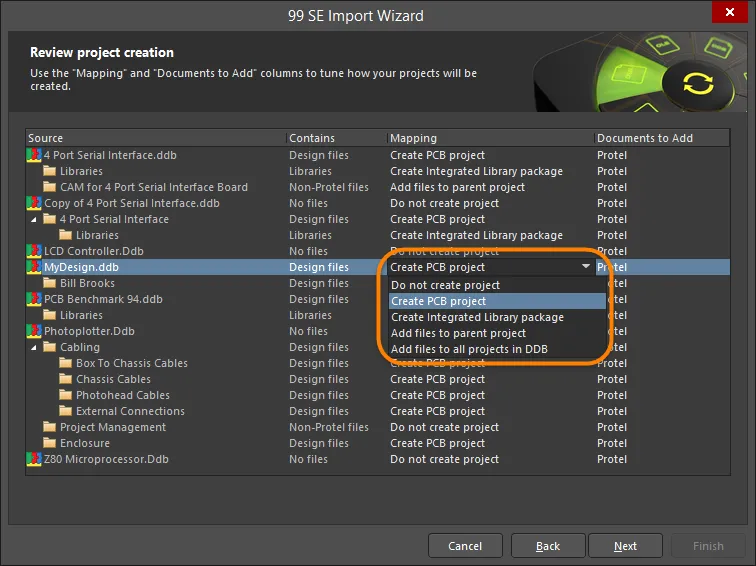Click the 4 Port Serial Interface.ddb database icon
The height and width of the screenshot is (566, 756).
tap(34, 155)
